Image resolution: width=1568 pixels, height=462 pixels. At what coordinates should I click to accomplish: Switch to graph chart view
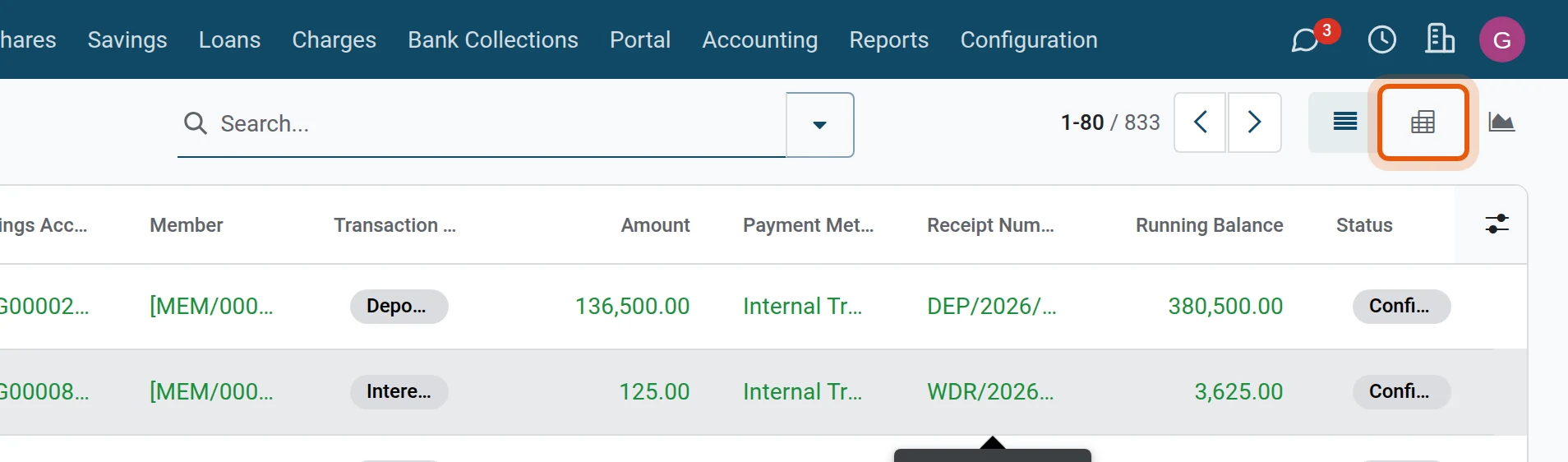(1501, 122)
